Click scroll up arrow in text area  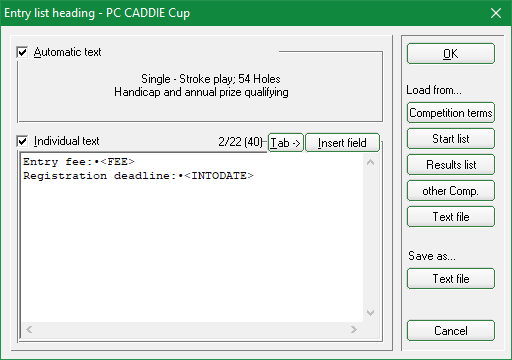coord(370,162)
